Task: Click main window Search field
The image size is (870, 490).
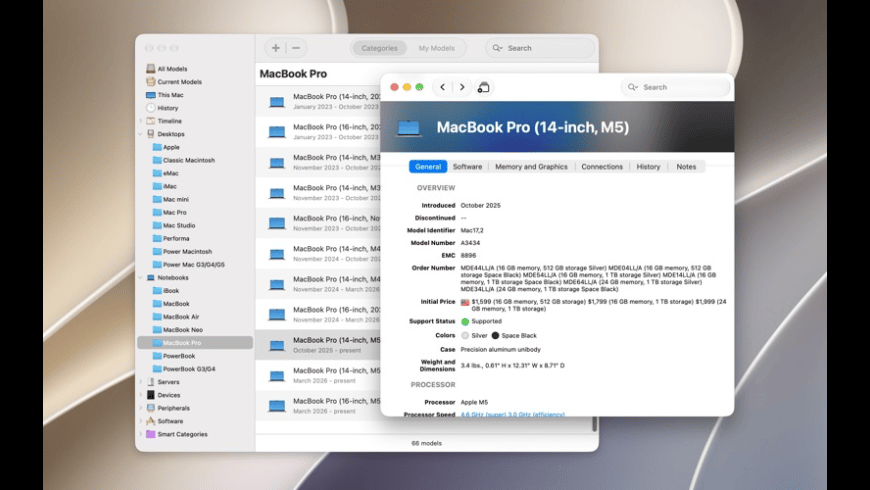Action: click(x=540, y=48)
